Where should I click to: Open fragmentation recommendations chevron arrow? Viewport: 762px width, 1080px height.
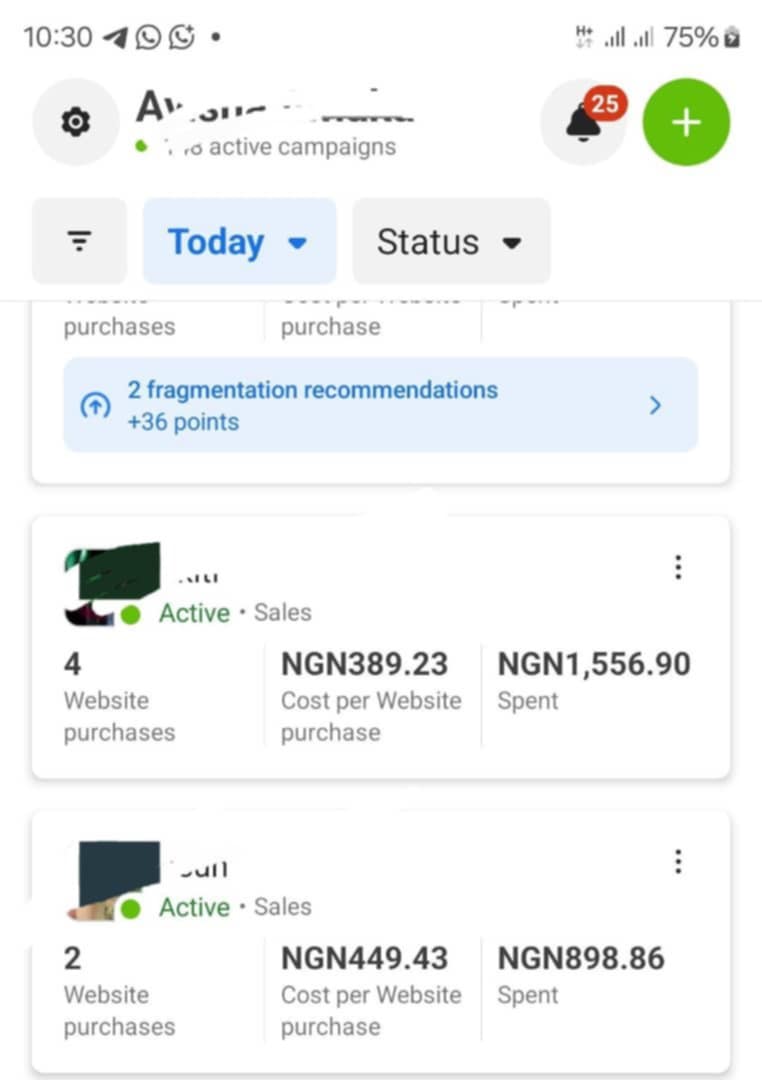(655, 405)
